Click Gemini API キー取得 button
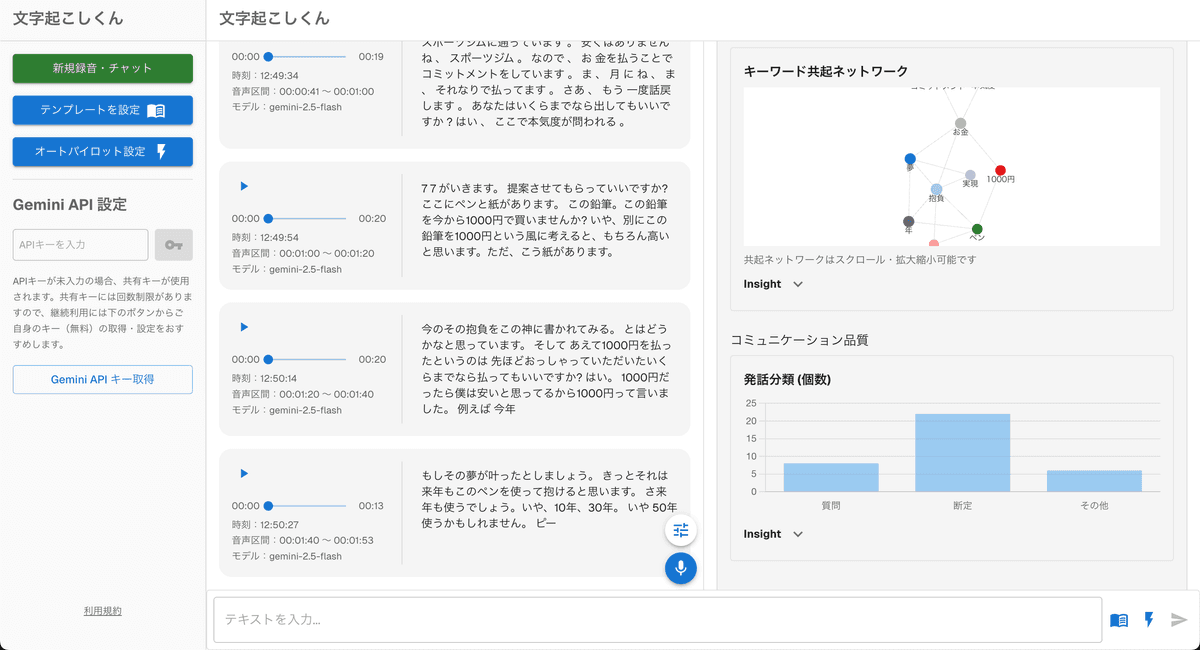The width and height of the screenshot is (1200, 650). (x=103, y=380)
